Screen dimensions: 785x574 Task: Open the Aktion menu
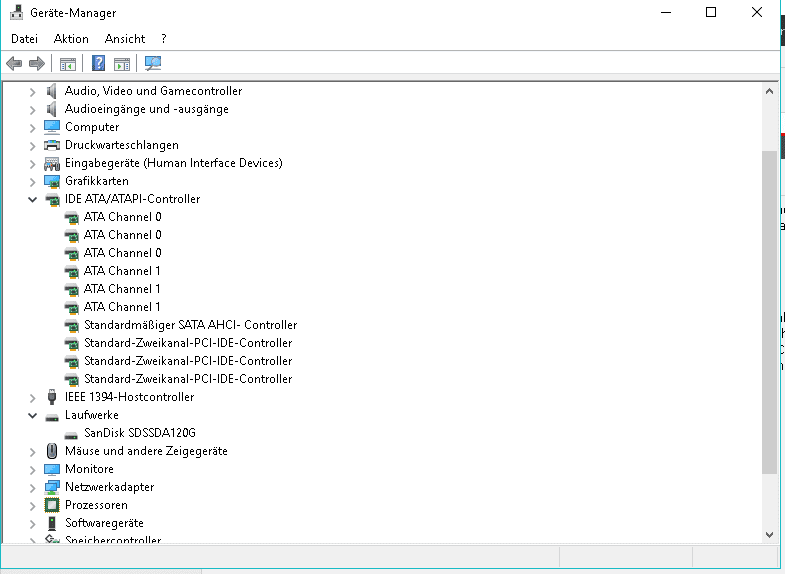pos(71,39)
